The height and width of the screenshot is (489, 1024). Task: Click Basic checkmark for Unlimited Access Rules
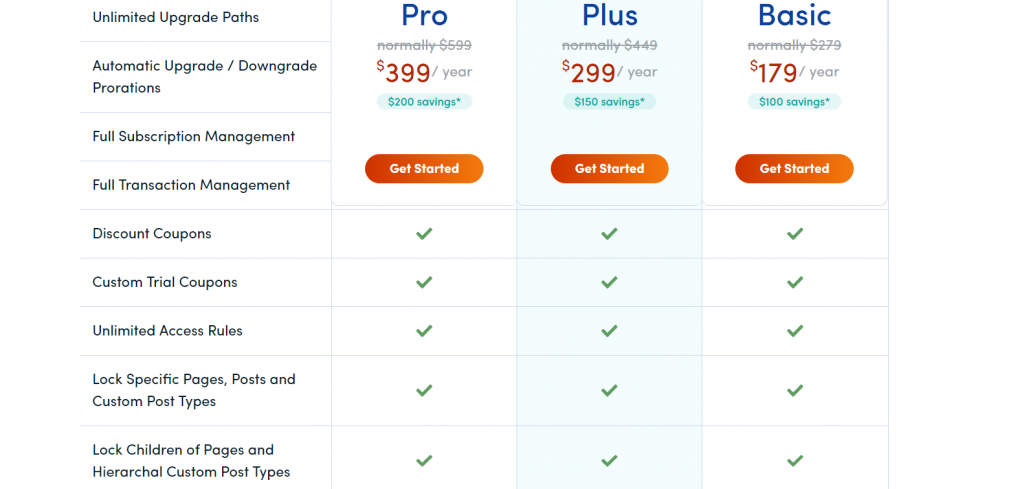[x=795, y=331]
